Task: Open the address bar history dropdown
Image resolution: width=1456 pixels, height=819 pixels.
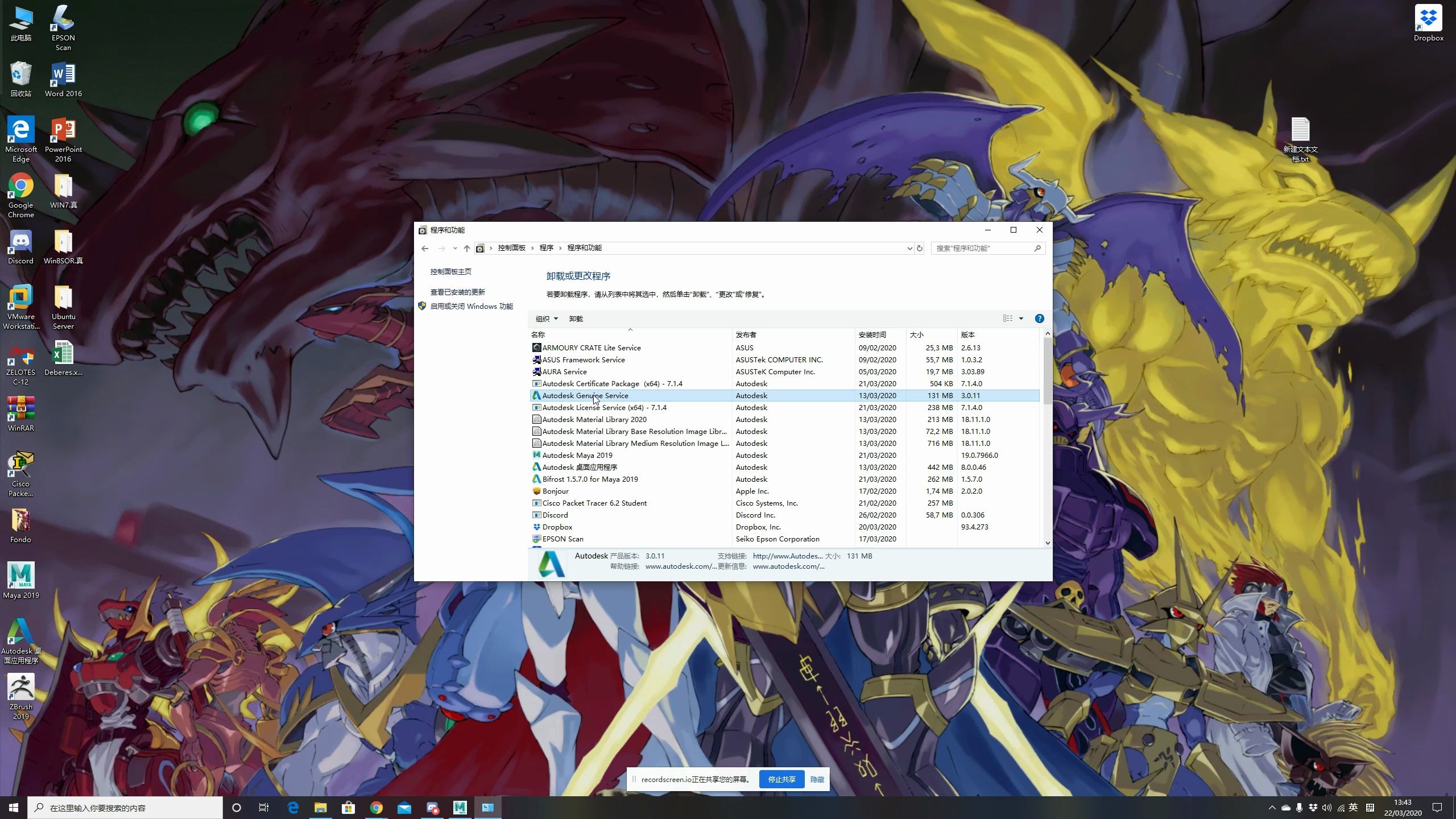Action: 909,248
